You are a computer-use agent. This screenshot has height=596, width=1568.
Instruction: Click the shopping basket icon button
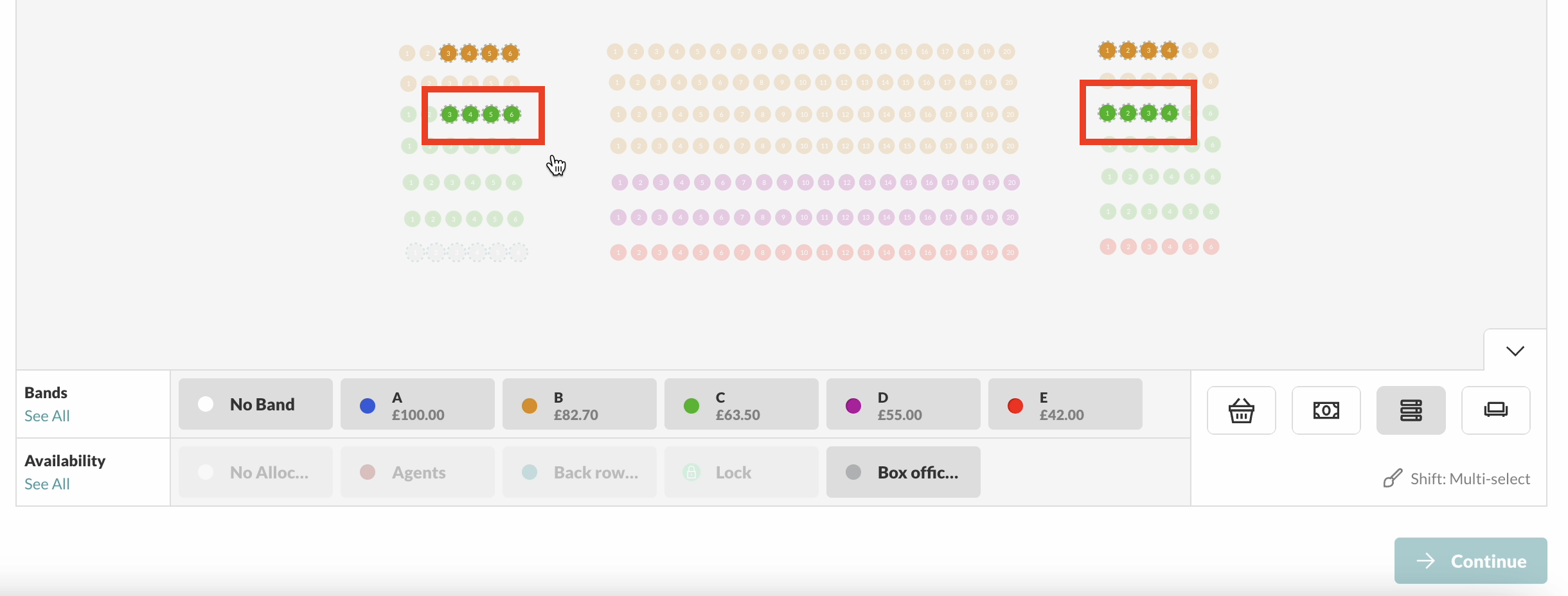[1241, 410]
